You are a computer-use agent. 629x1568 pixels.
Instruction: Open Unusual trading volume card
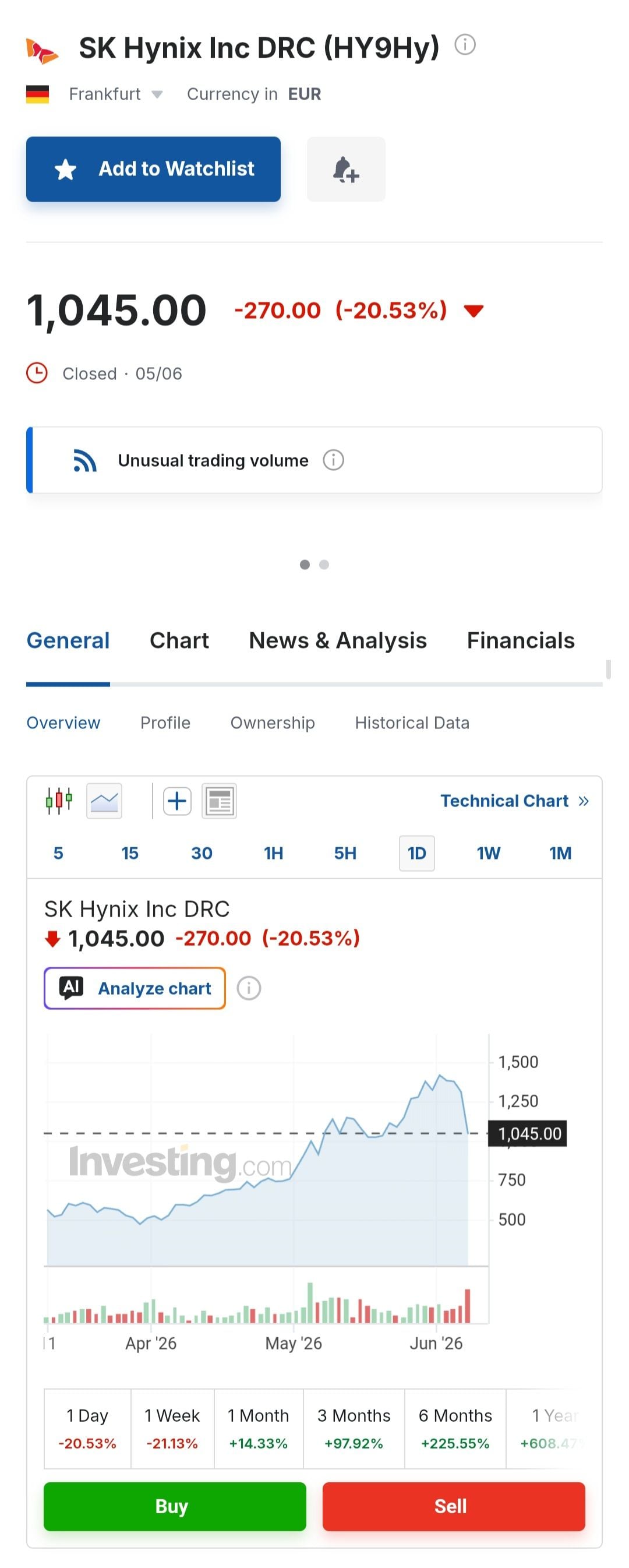[314, 460]
